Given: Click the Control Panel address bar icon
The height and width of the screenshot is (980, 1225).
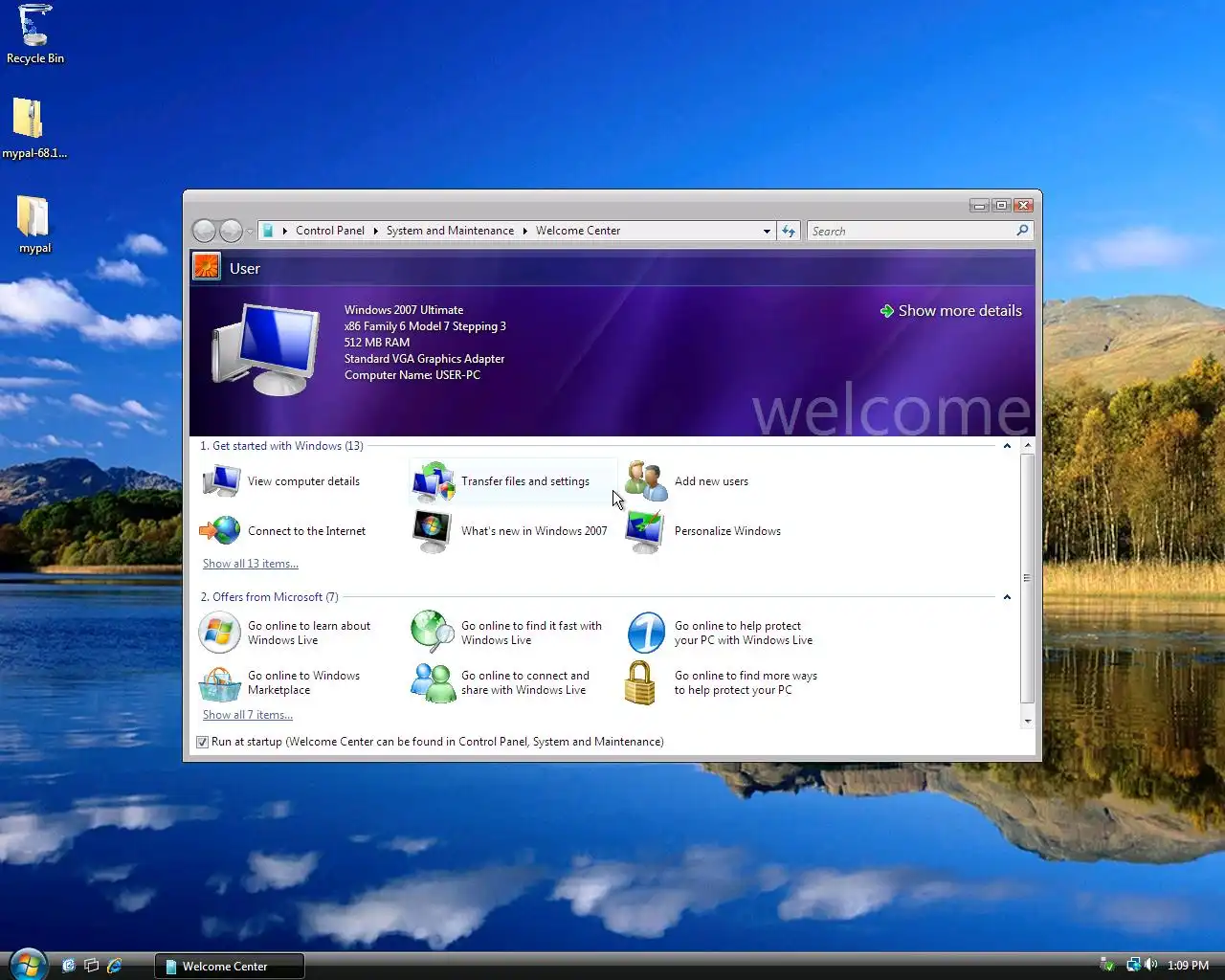Looking at the screenshot, I should click(x=268, y=231).
